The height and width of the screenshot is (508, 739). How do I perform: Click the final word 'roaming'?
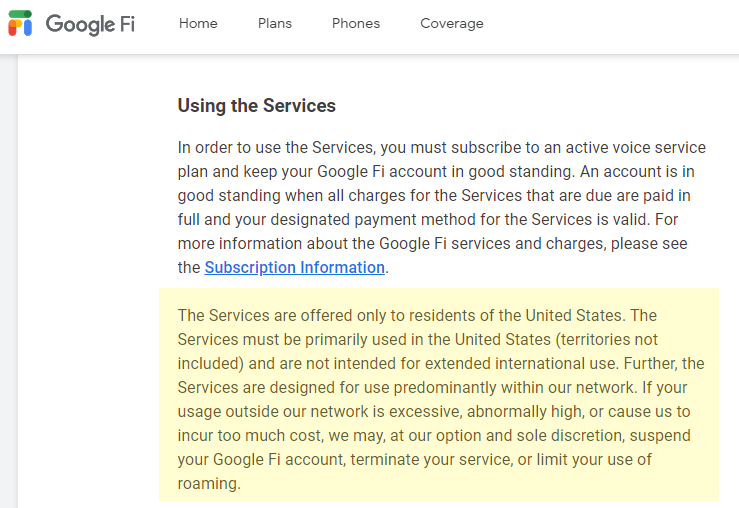[208, 483]
